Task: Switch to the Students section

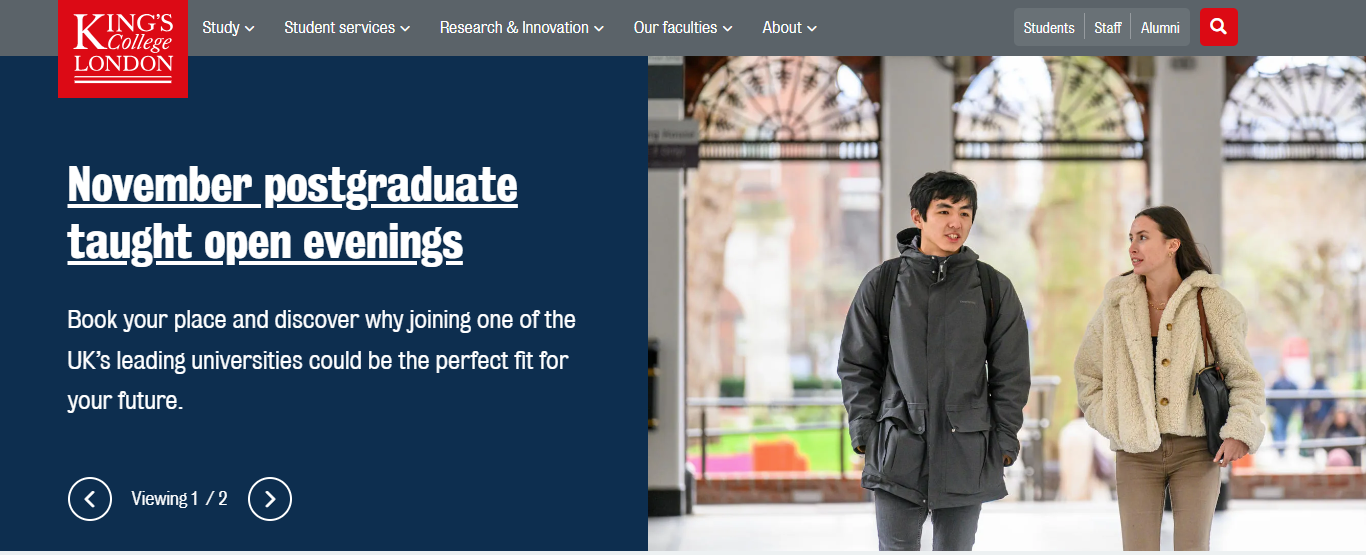Action: 1049,28
